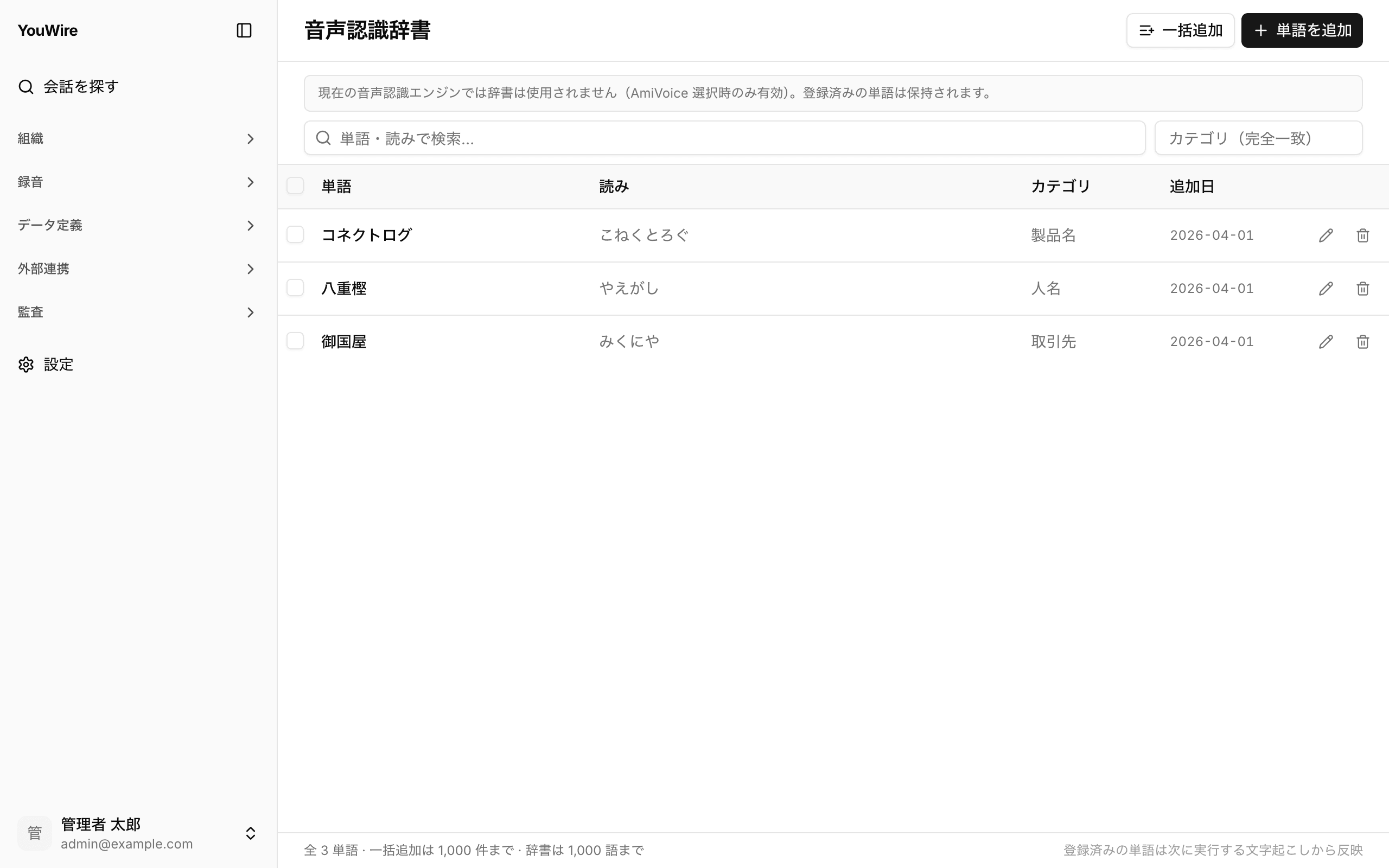Delete the 八重樫 entry with trash icon
The image size is (1389, 868).
1362,288
